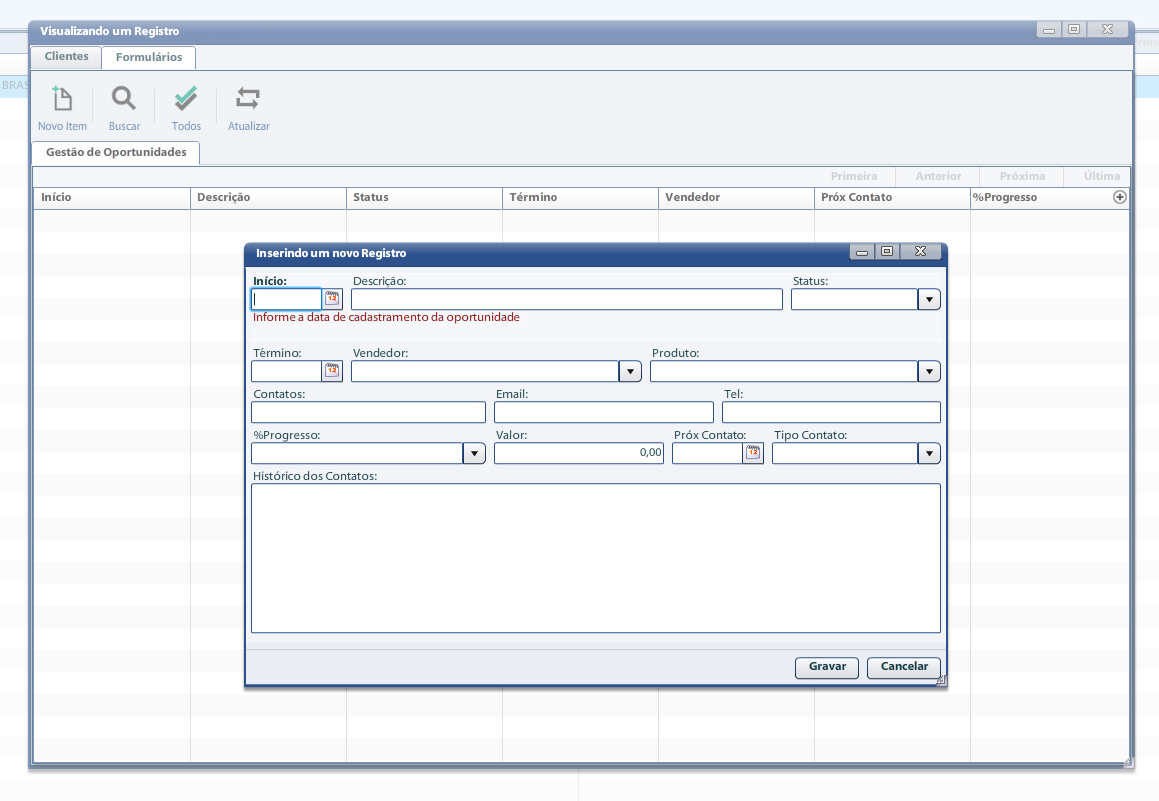This screenshot has height=801, width=1159.
Task: Expand the Vendedor dropdown
Action: (x=630, y=371)
